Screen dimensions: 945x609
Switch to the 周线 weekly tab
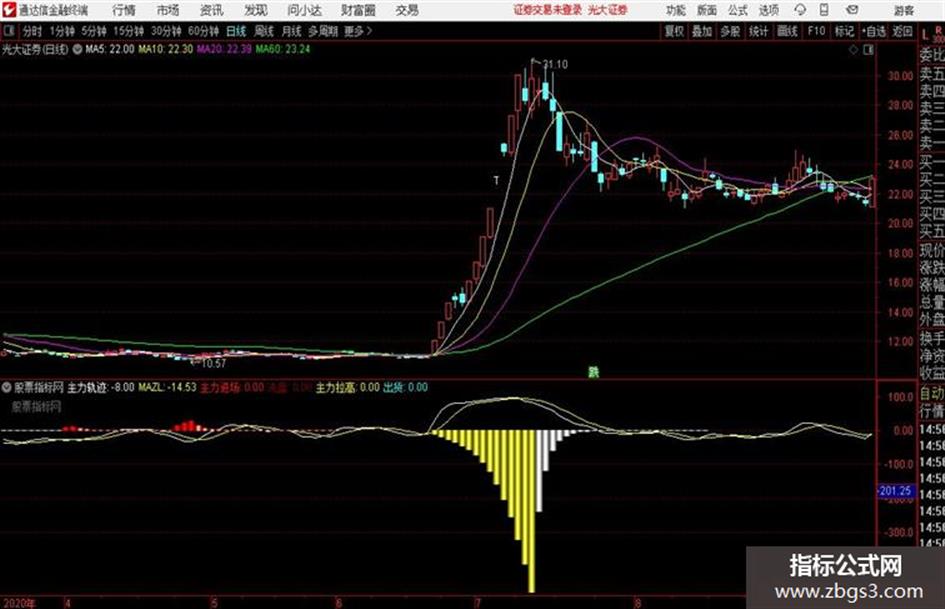click(x=264, y=31)
